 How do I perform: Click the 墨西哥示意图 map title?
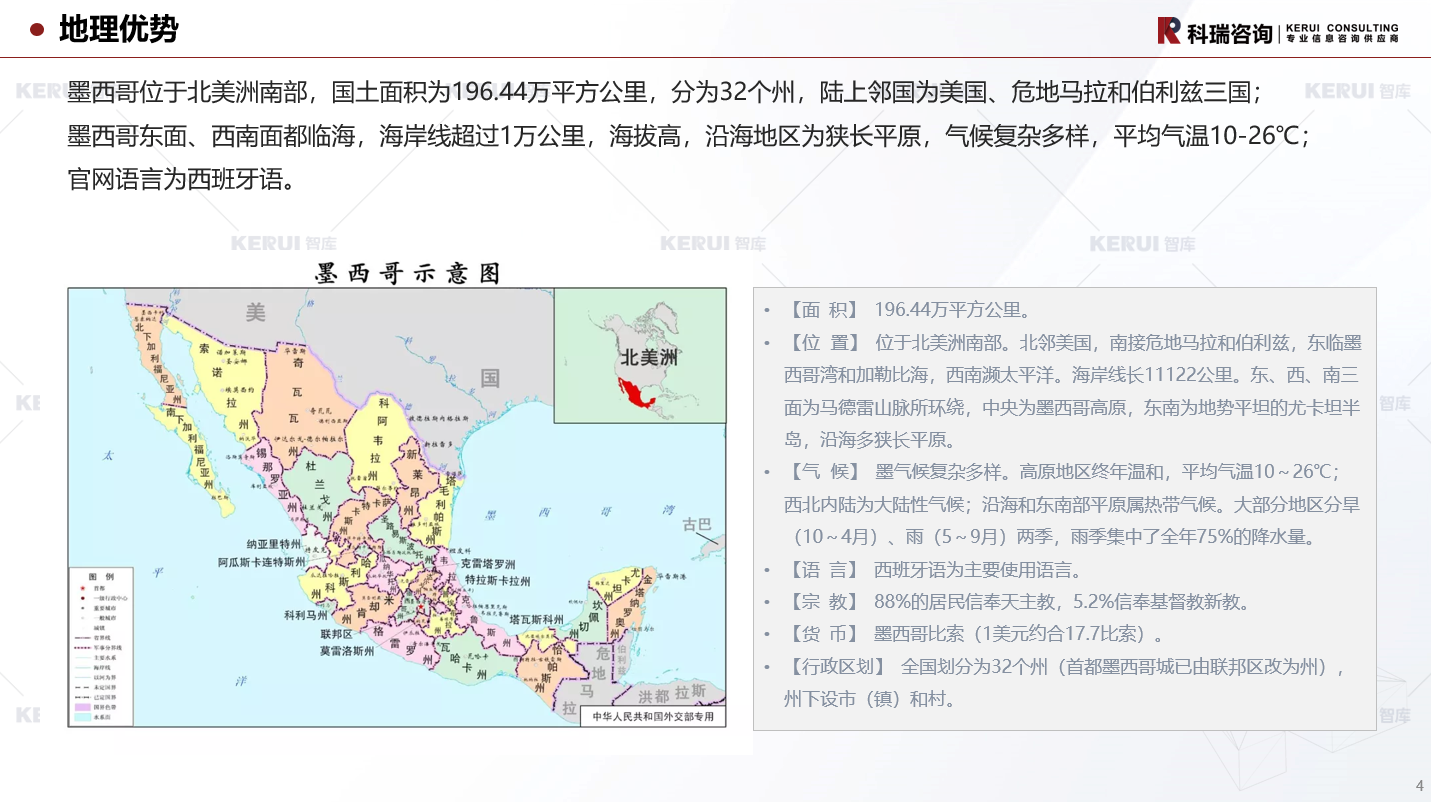click(407, 273)
